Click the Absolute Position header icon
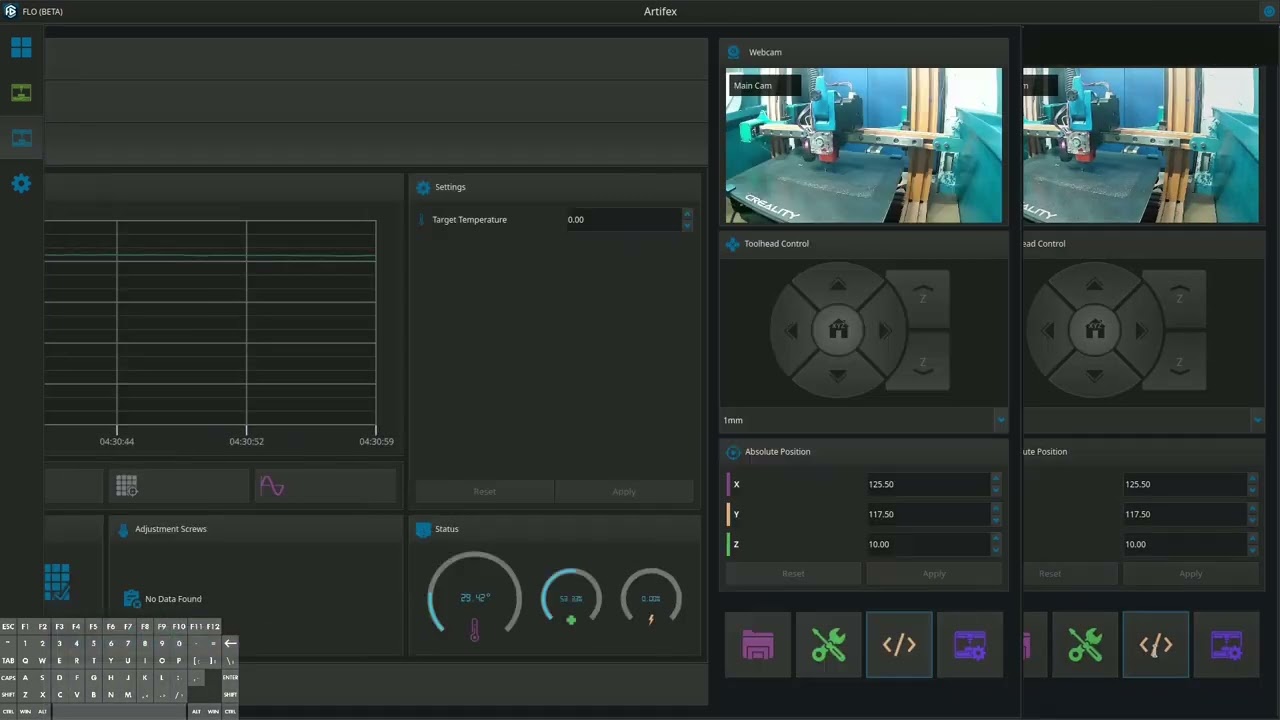This screenshot has width=1280, height=720. (733, 452)
